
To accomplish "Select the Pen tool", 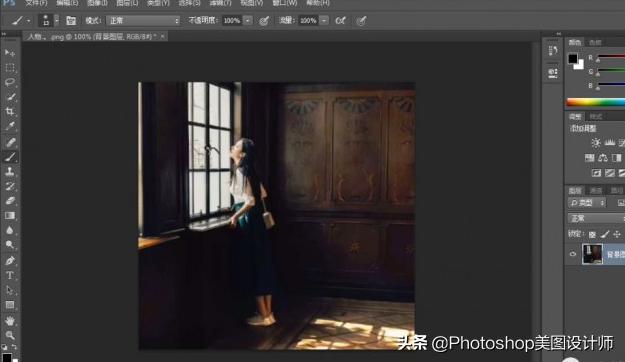I will coord(10,261).
